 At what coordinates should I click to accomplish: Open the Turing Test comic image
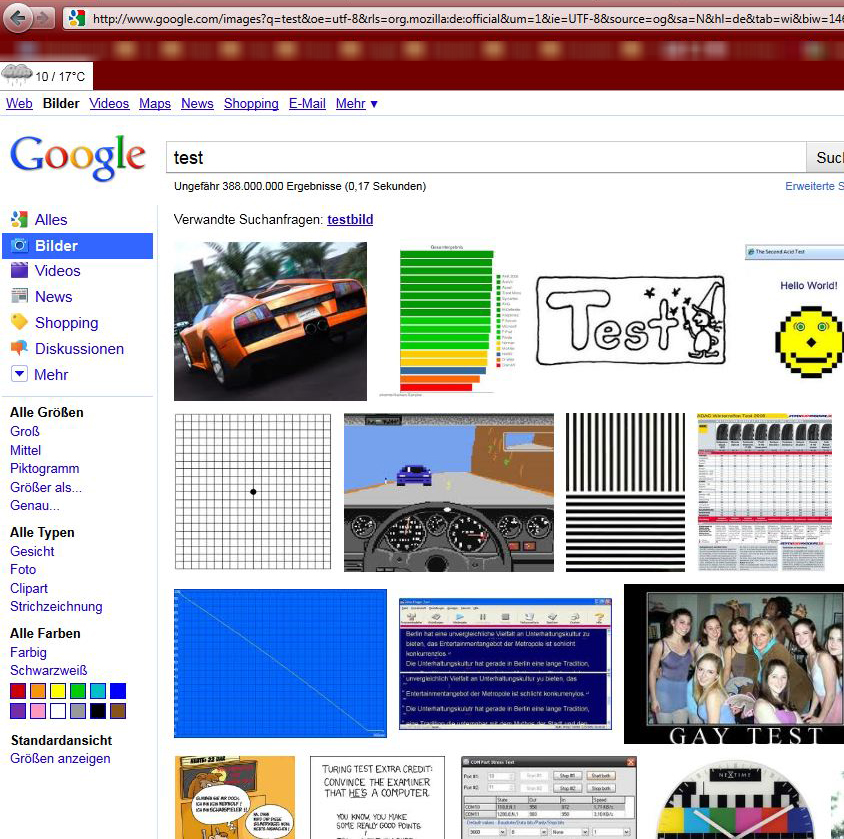pos(377,798)
